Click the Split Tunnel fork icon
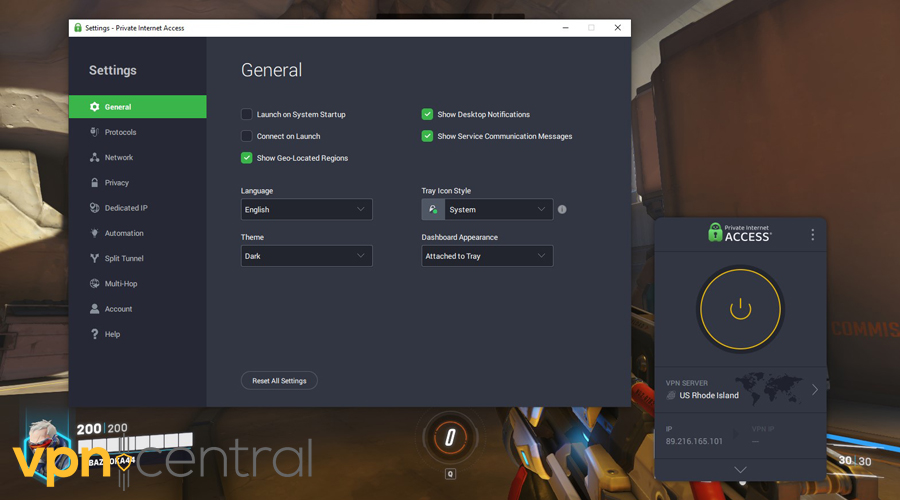900x500 pixels. [x=95, y=258]
